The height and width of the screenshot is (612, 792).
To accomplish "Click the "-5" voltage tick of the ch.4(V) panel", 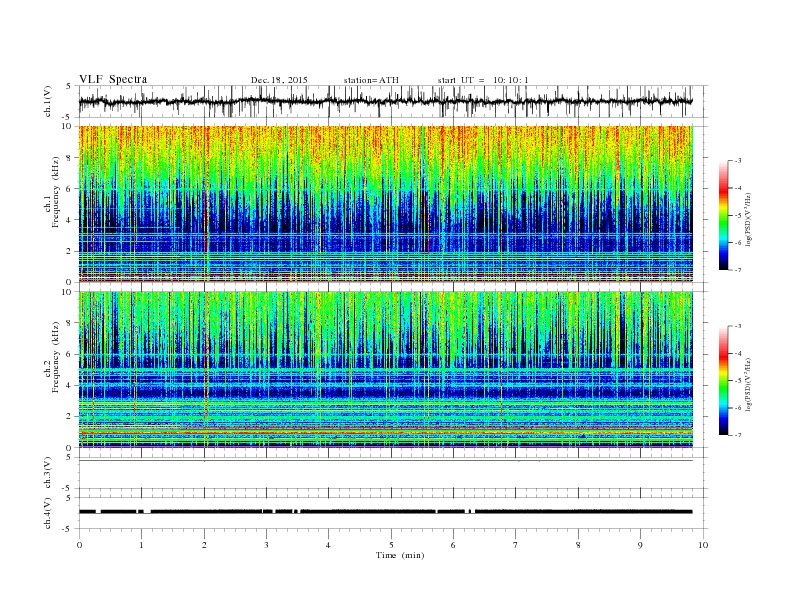I will coord(68,529).
